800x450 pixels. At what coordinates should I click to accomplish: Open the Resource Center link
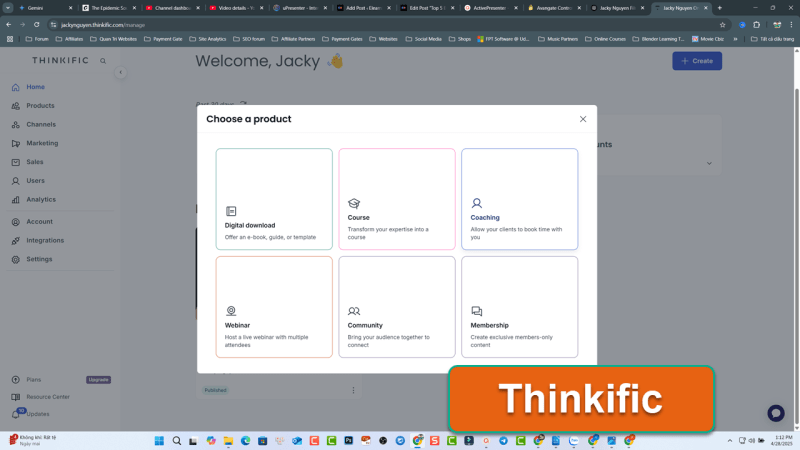pyautogui.click(x=48, y=397)
